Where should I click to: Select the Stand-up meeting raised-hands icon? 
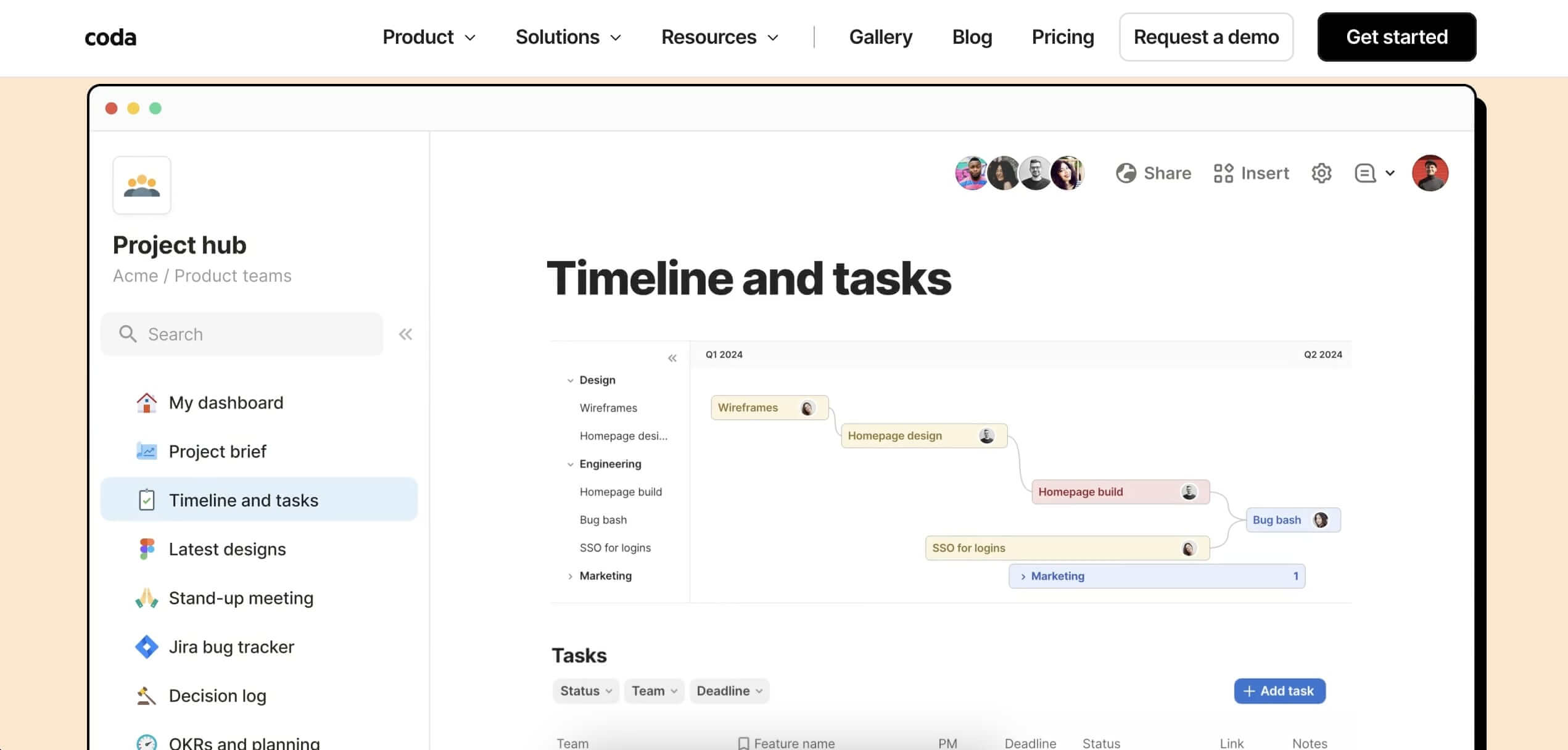click(x=146, y=597)
